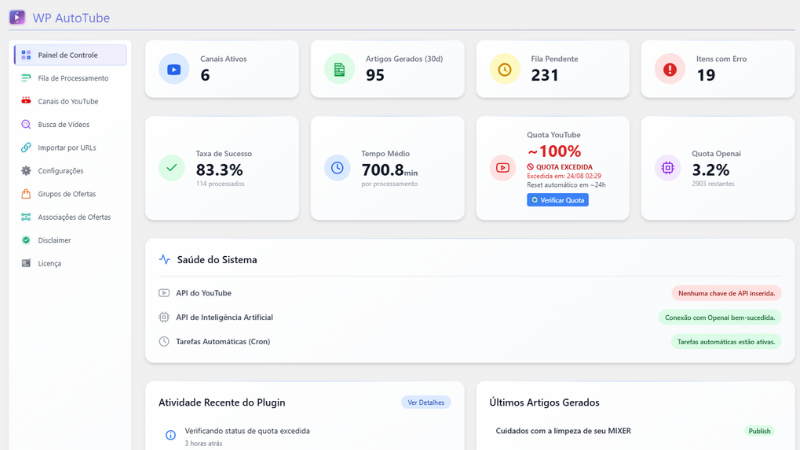Click 'Nenhuma chave de API inserida.' badge
Image resolution: width=800 pixels, height=450 pixels.
coord(727,293)
